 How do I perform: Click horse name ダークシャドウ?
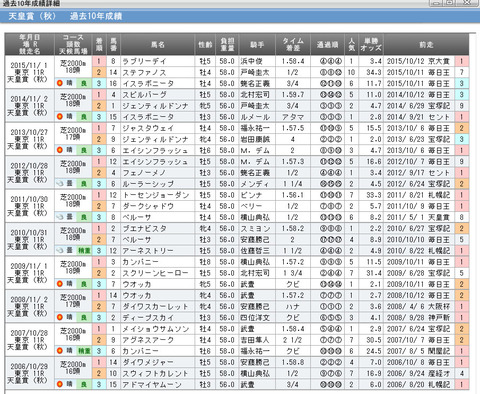point(148,206)
